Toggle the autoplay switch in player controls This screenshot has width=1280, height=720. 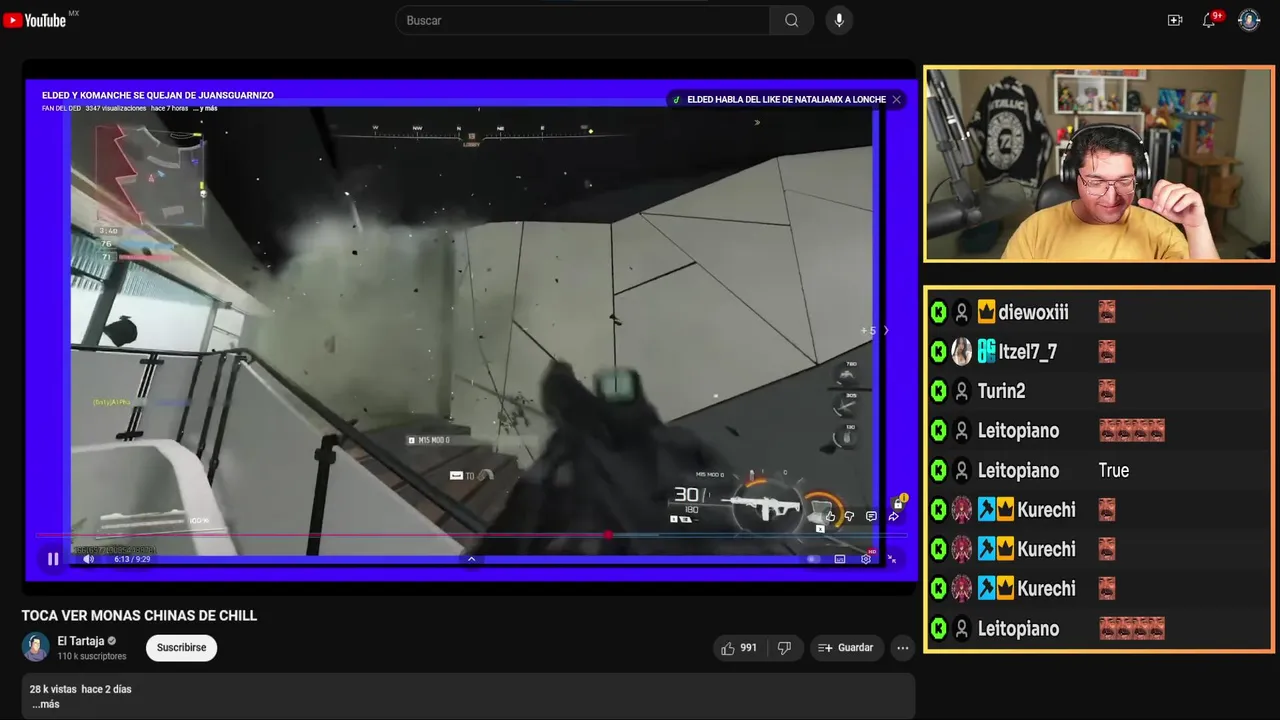[x=814, y=559]
